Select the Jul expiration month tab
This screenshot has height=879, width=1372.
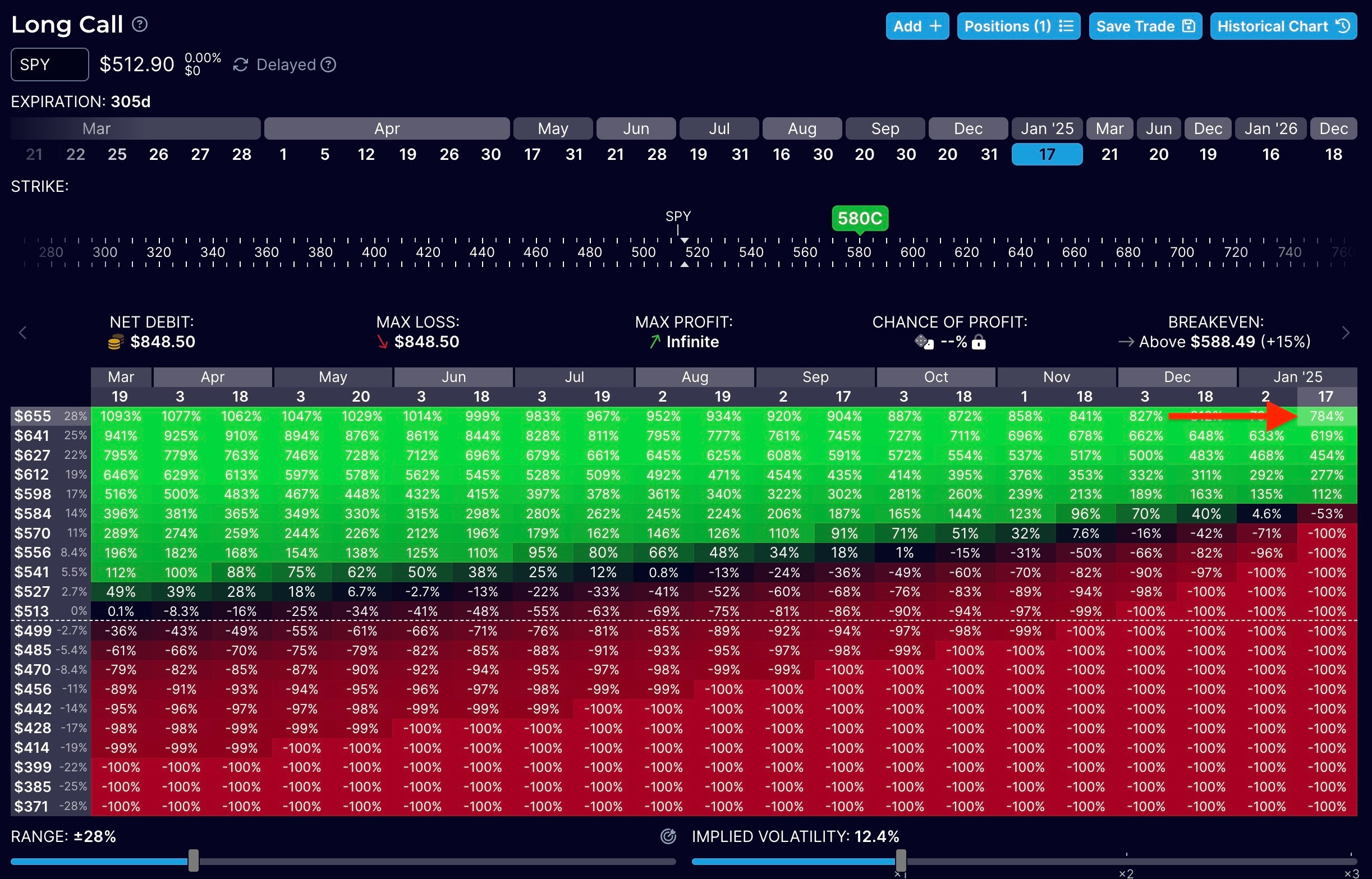(x=719, y=128)
